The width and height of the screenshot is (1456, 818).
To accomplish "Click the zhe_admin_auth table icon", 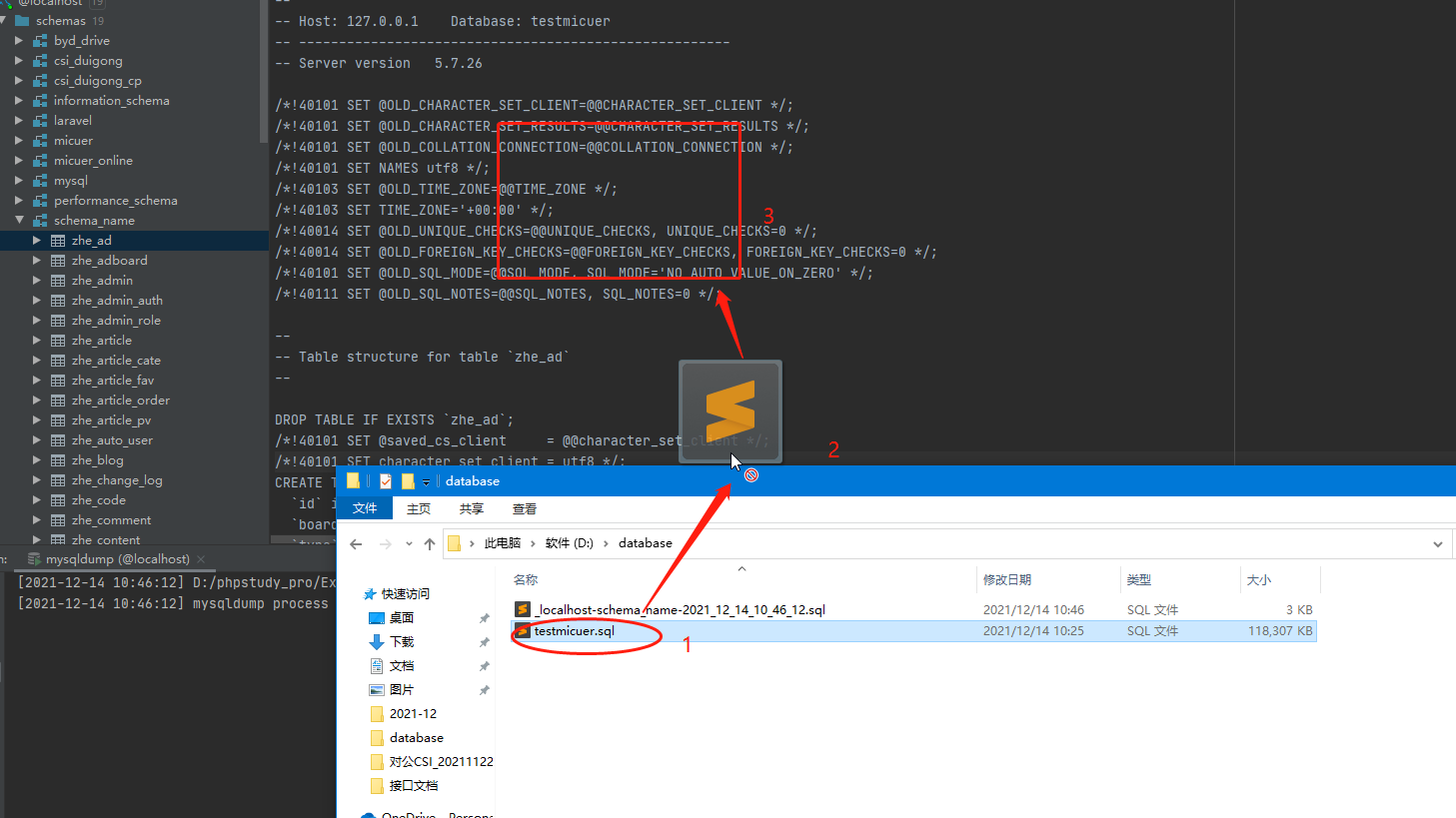I will coord(58,301).
